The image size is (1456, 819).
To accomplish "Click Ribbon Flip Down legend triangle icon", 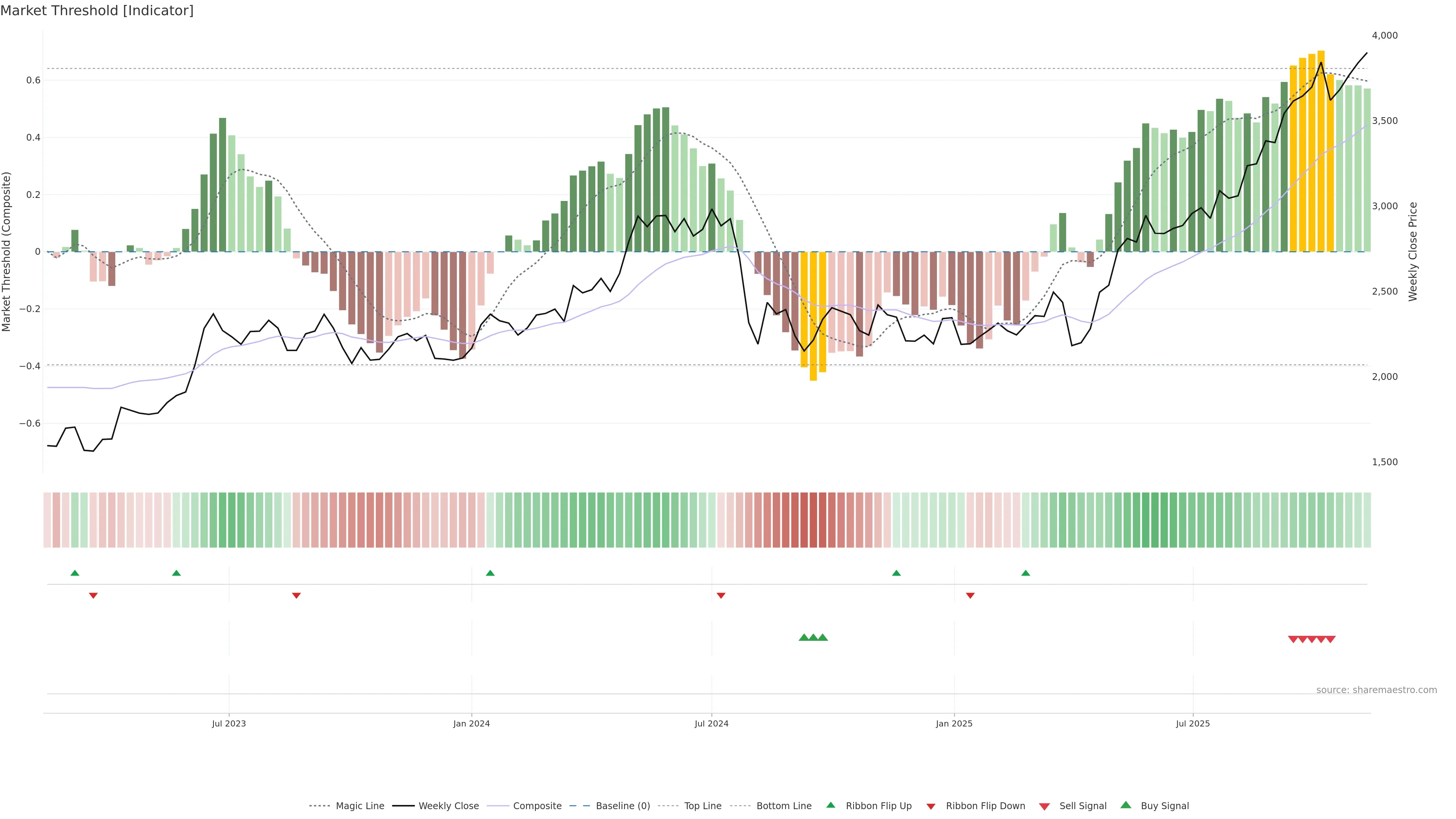I will click(931, 806).
